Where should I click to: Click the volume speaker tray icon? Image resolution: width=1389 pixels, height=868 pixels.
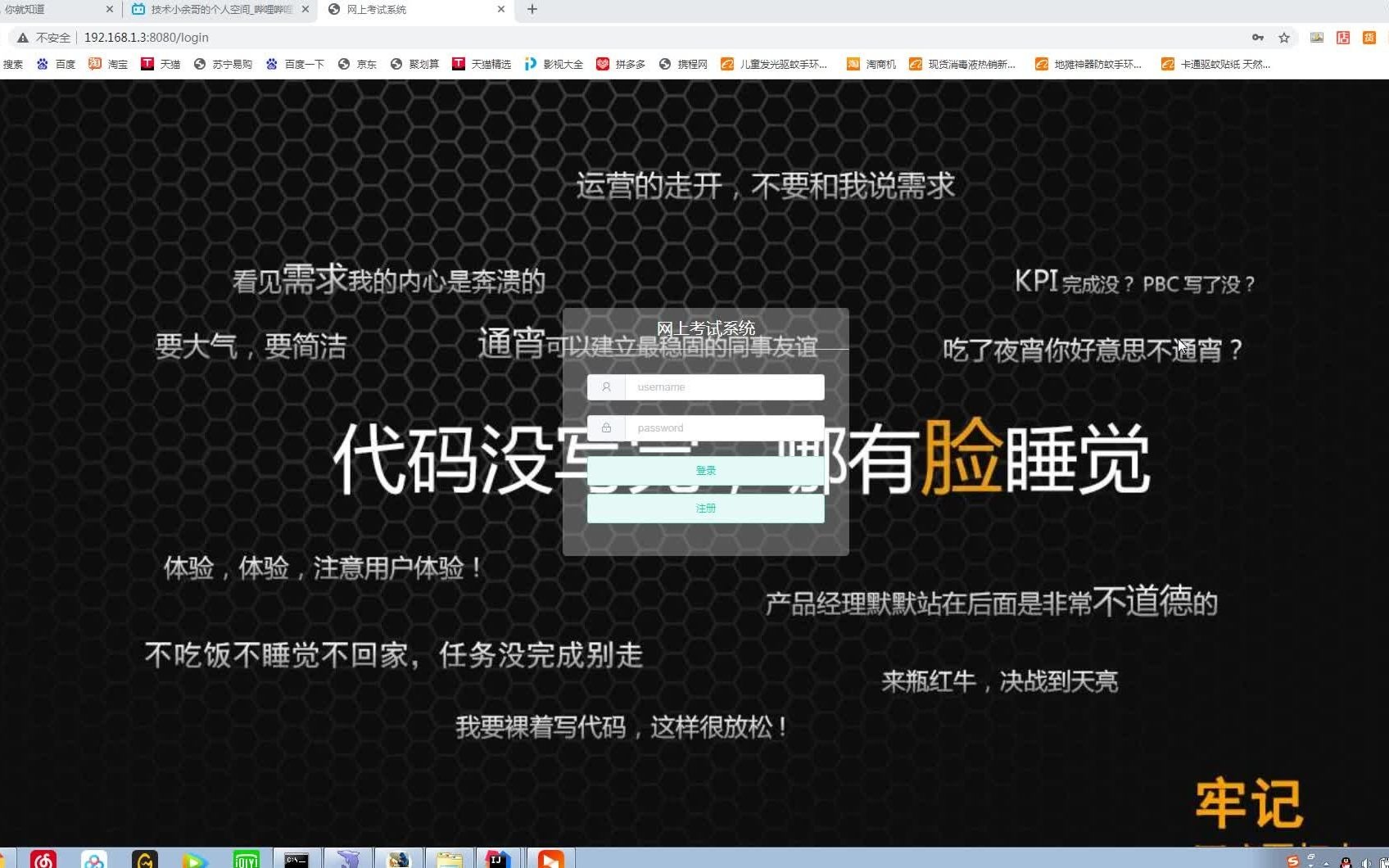coord(1365,862)
